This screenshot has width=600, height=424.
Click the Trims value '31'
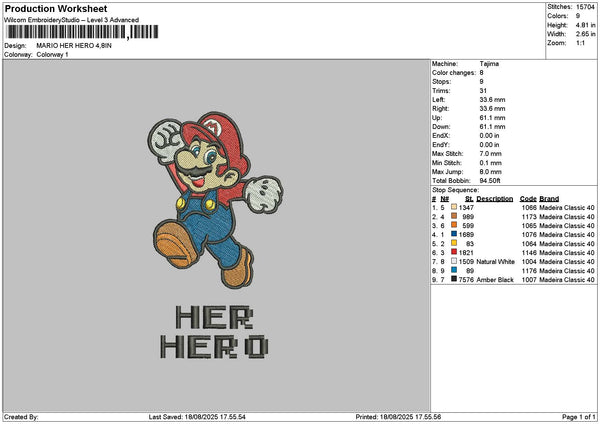point(483,91)
